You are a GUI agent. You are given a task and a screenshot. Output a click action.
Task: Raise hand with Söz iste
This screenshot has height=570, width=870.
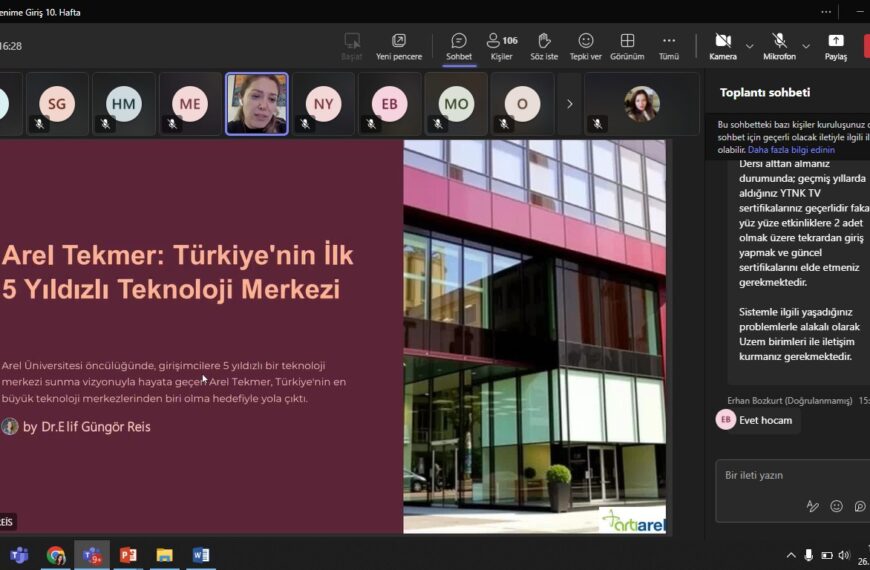[544, 47]
